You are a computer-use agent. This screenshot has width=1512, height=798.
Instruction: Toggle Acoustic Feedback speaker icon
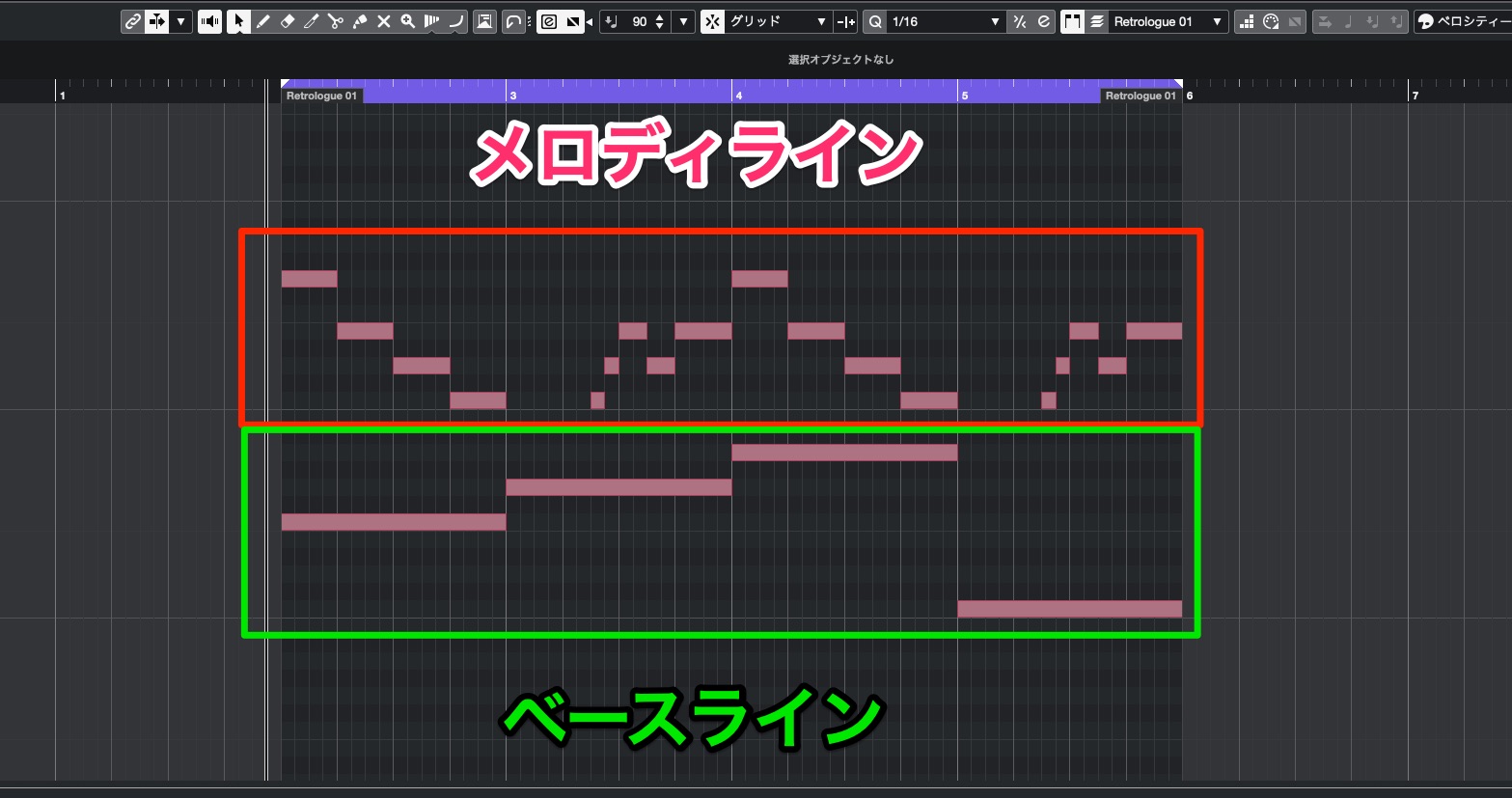209,21
